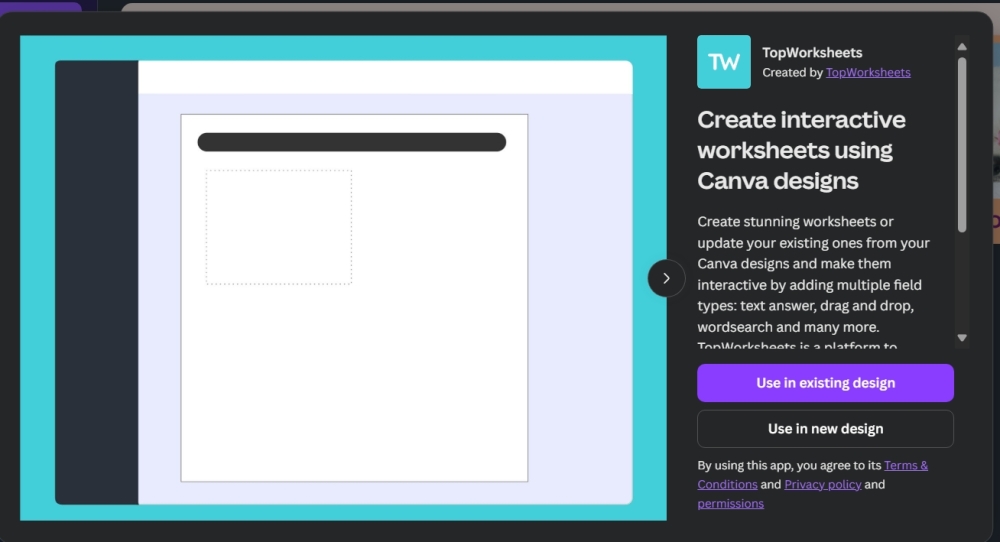Screen dimensions: 1000x542
Task: Click the dark title bar in worksheet preview
Action: (351, 142)
